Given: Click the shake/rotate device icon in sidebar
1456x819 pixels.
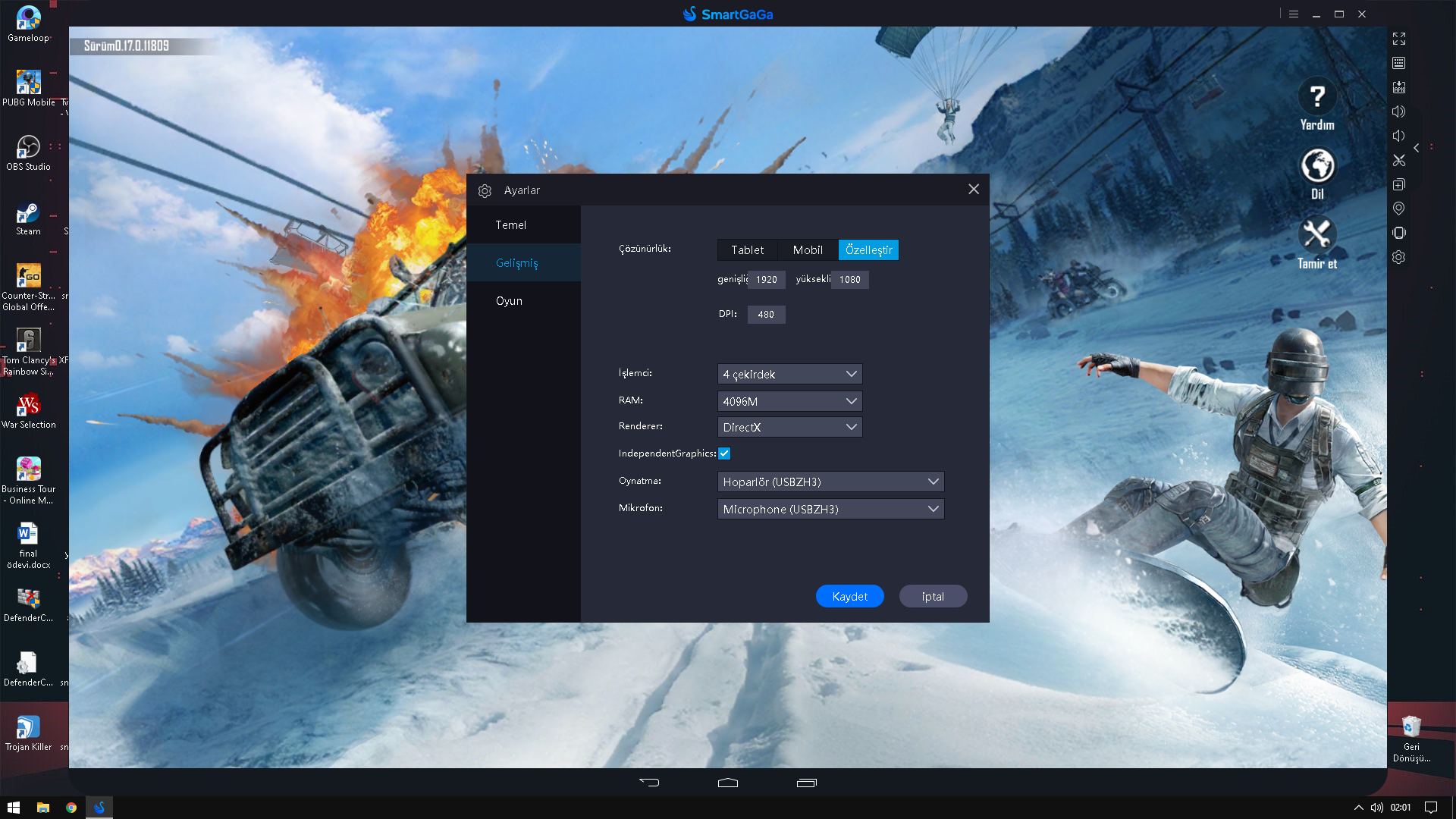Looking at the screenshot, I should 1399,233.
